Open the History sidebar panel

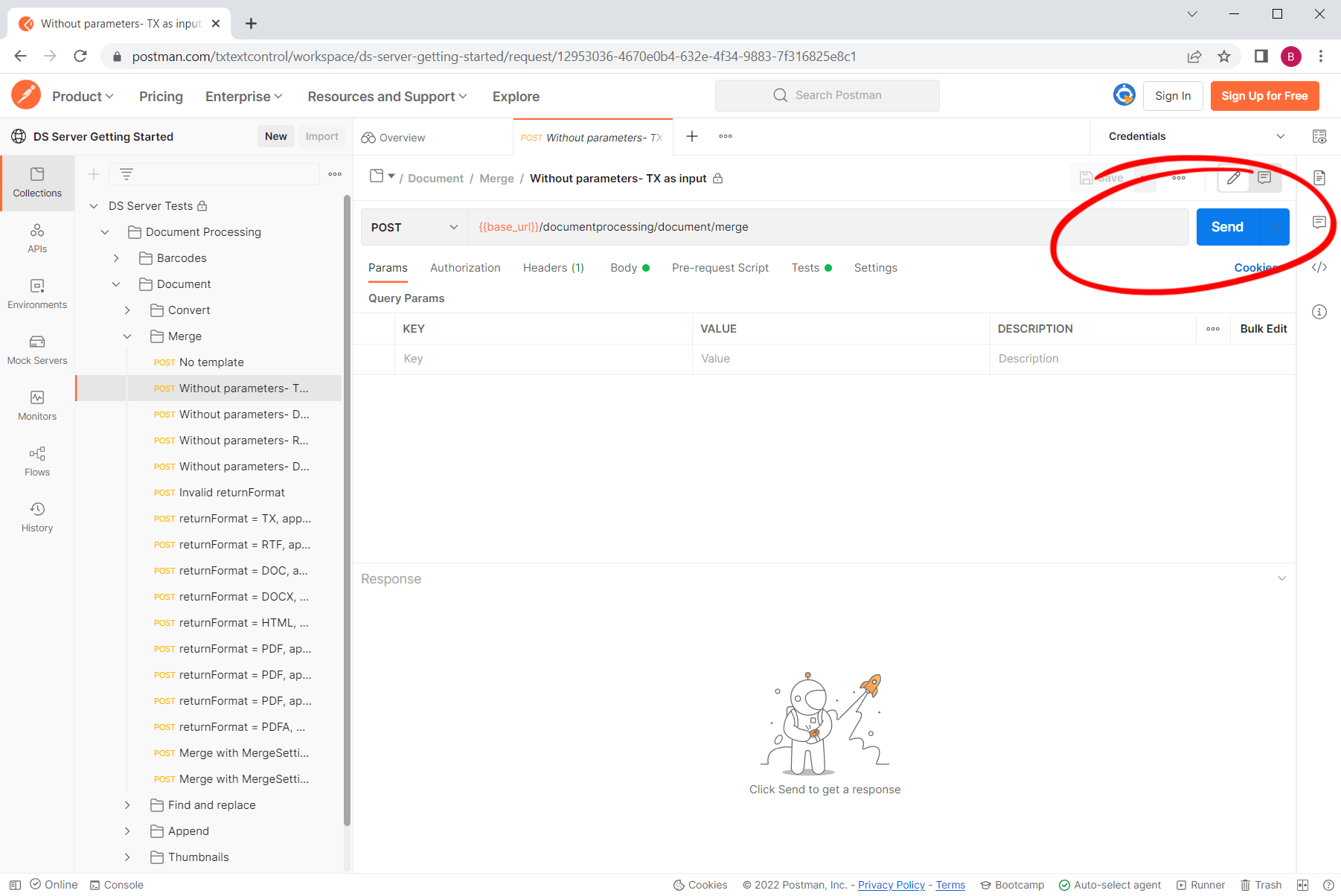click(x=37, y=518)
